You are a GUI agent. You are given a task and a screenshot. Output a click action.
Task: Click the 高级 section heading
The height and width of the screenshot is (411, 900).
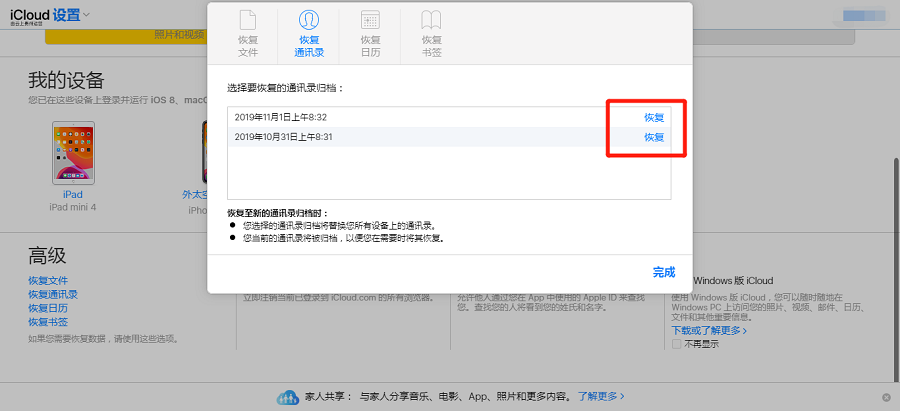(47, 255)
